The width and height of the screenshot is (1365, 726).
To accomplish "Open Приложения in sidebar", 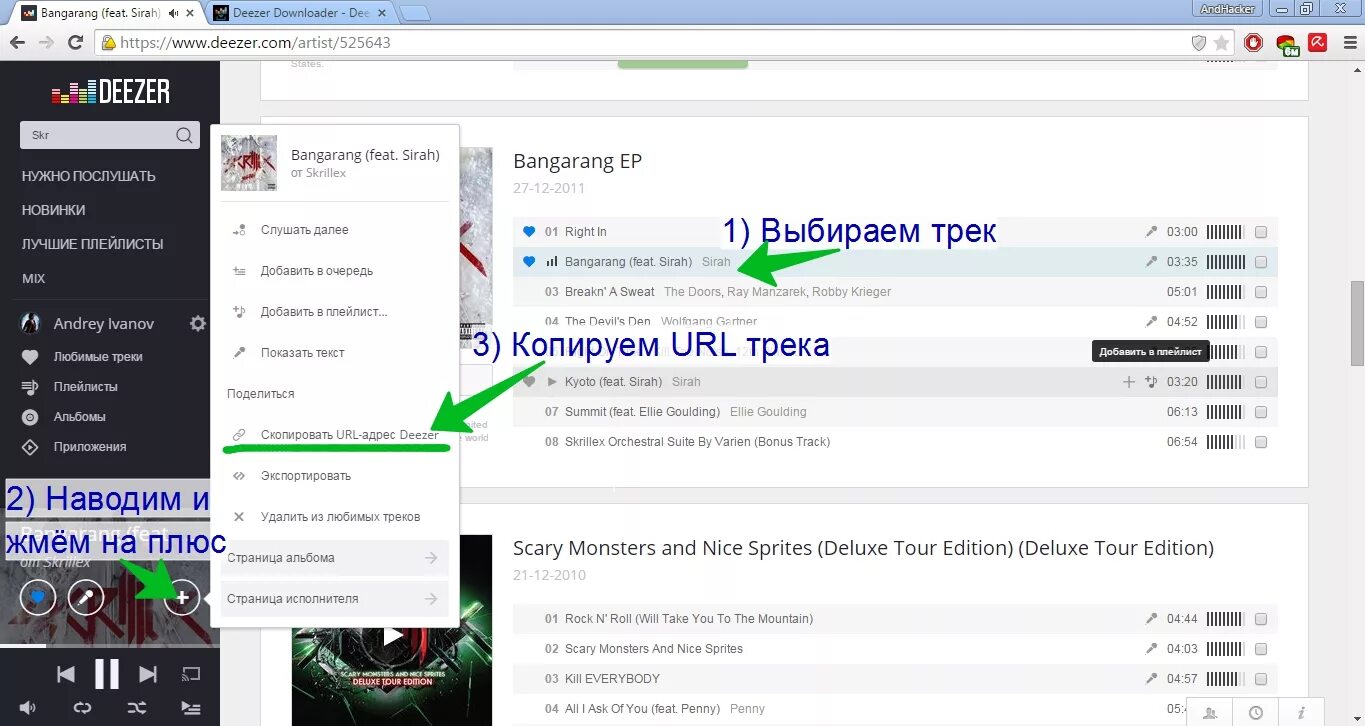I will [90, 447].
